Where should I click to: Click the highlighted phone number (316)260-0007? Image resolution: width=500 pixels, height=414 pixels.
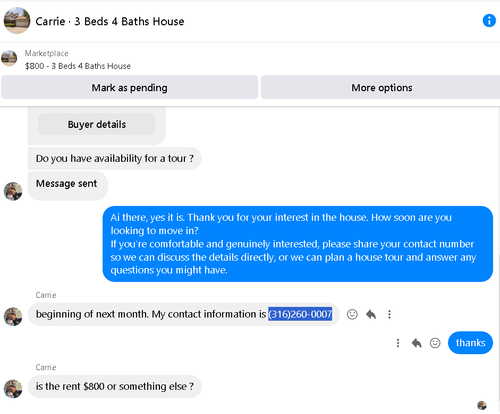click(x=300, y=314)
